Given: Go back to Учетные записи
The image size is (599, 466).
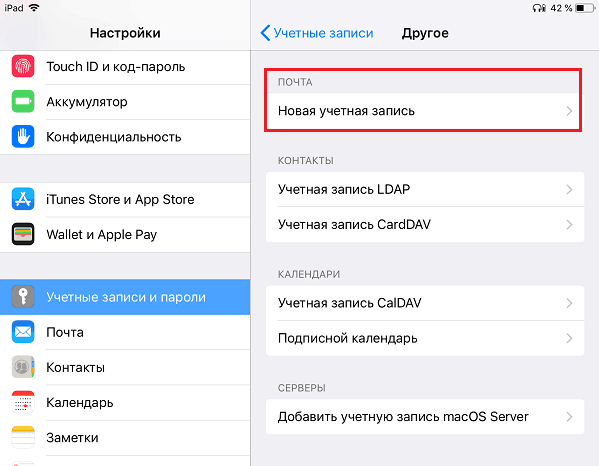Looking at the screenshot, I should pos(317,33).
